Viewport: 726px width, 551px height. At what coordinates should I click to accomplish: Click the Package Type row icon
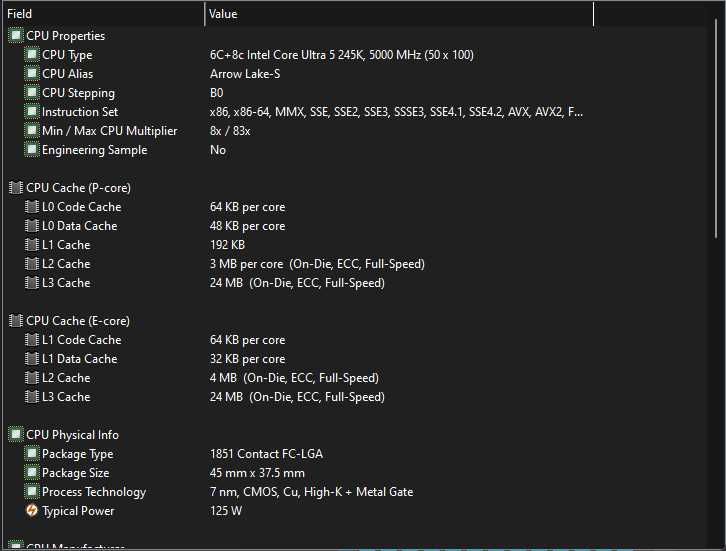click(x=31, y=453)
